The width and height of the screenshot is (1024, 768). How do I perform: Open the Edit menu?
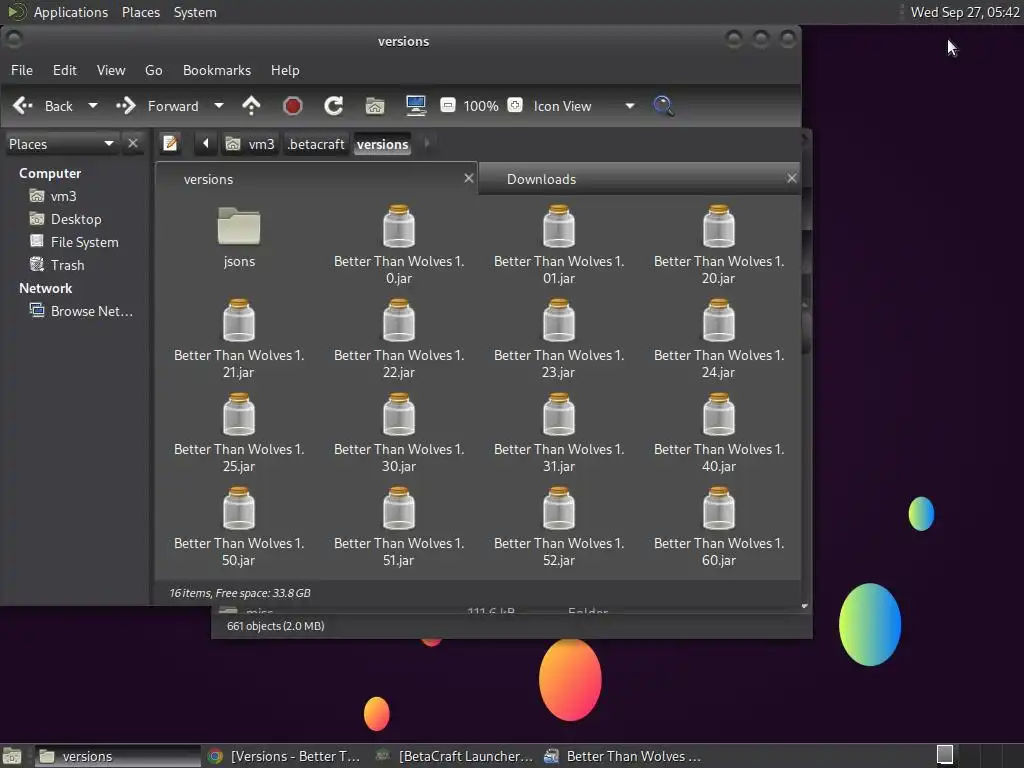pyautogui.click(x=65, y=70)
